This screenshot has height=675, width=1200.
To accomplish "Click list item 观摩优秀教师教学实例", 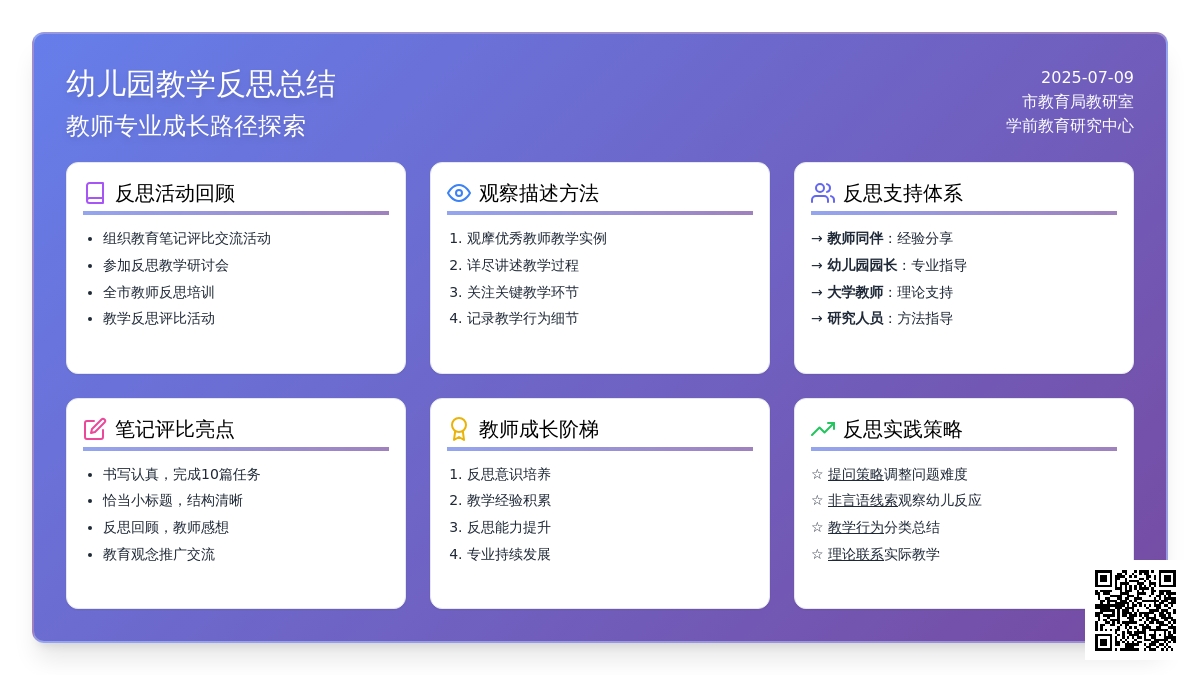I will [x=537, y=238].
